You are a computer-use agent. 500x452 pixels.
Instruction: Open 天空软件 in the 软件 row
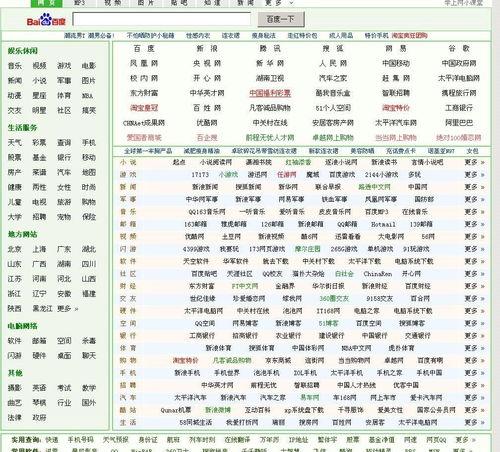coord(196,261)
